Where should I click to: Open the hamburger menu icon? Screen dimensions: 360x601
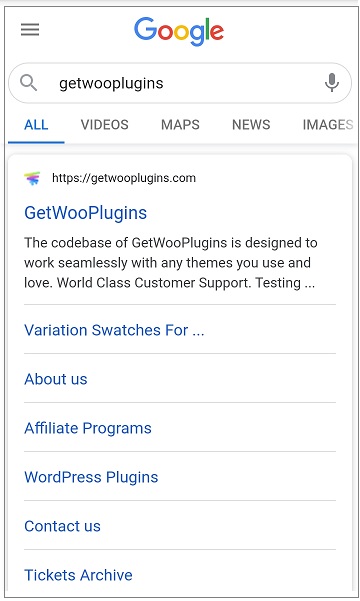tap(30, 30)
